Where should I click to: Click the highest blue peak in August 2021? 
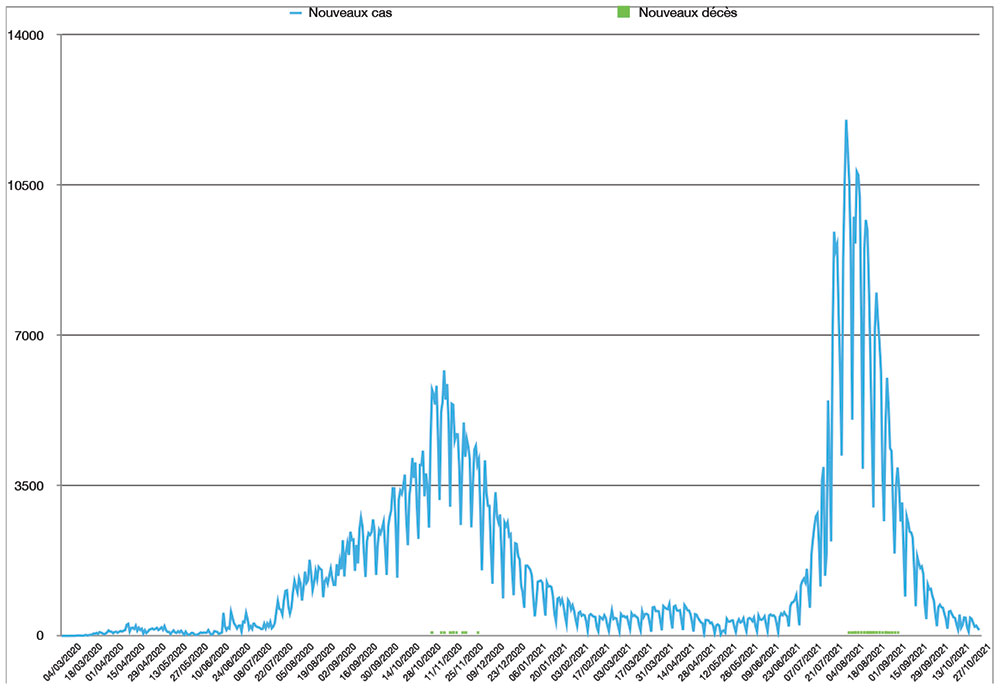point(846,121)
